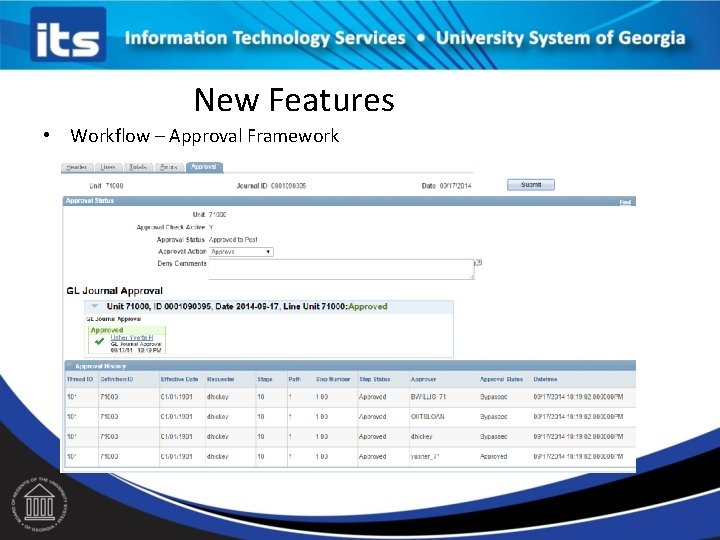Viewport: 720px width, 540px height.
Task: Click the Thread ID column header
Action: pos(80,379)
